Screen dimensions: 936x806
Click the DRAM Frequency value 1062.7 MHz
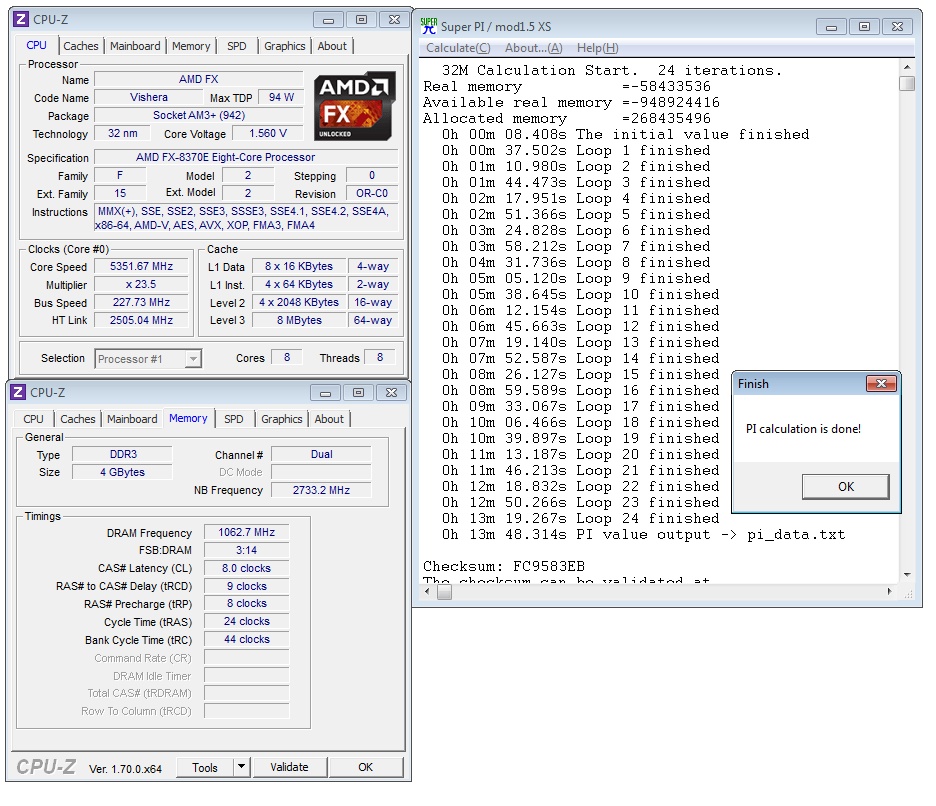247,532
